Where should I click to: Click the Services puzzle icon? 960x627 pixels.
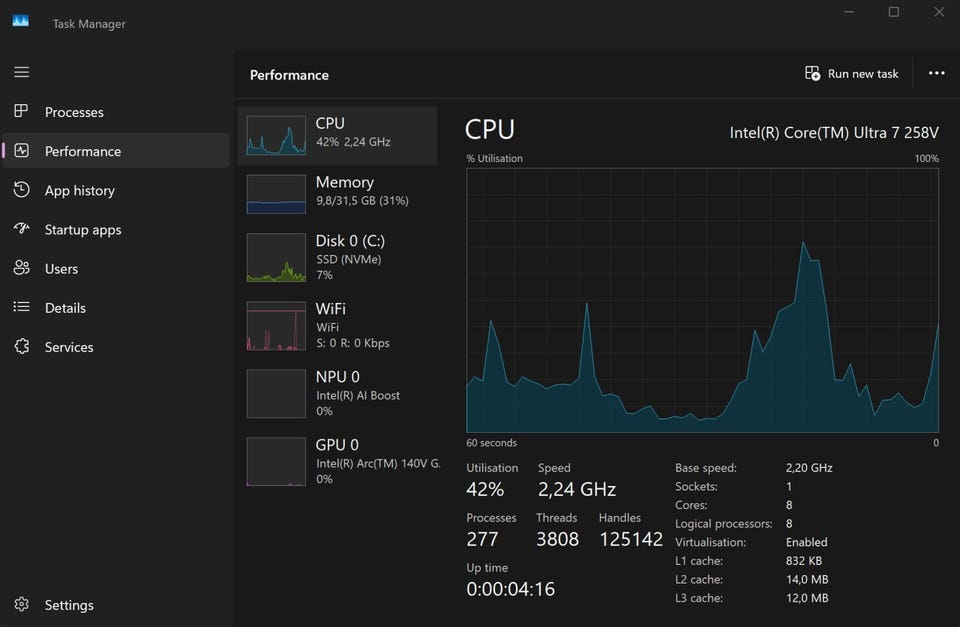coord(21,346)
